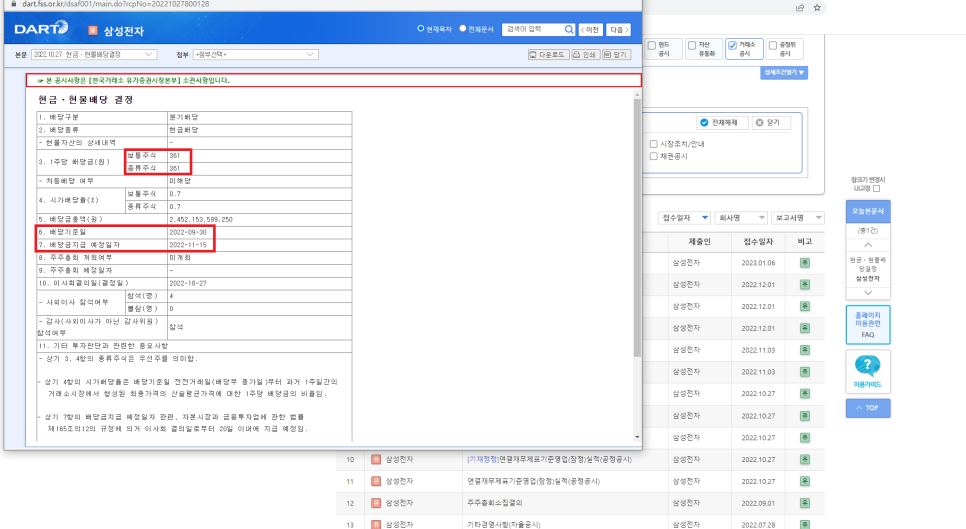
Task: Click the 닫기 button in viewer toolbar
Action: click(x=615, y=55)
